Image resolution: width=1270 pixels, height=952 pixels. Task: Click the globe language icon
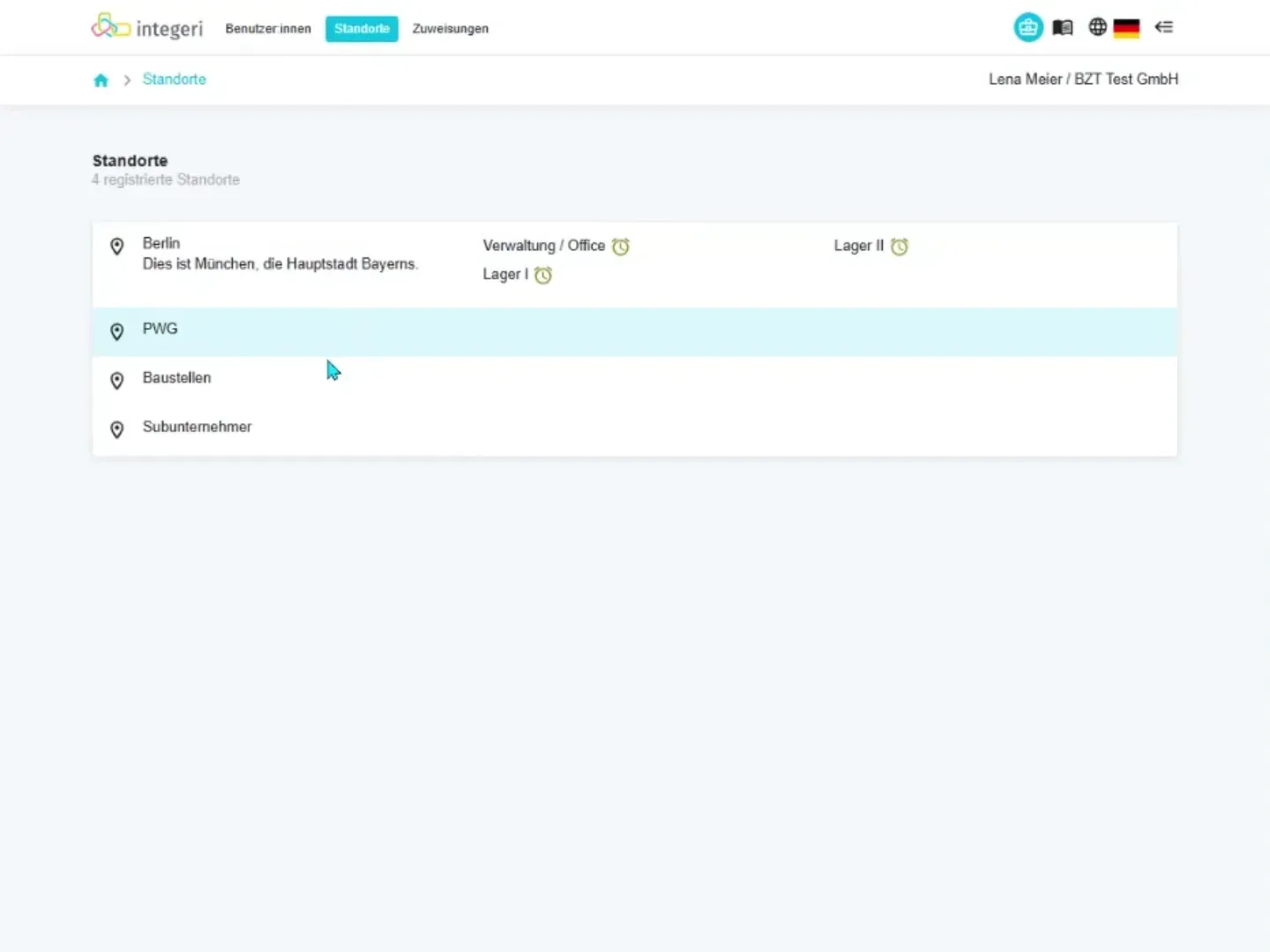click(1097, 27)
